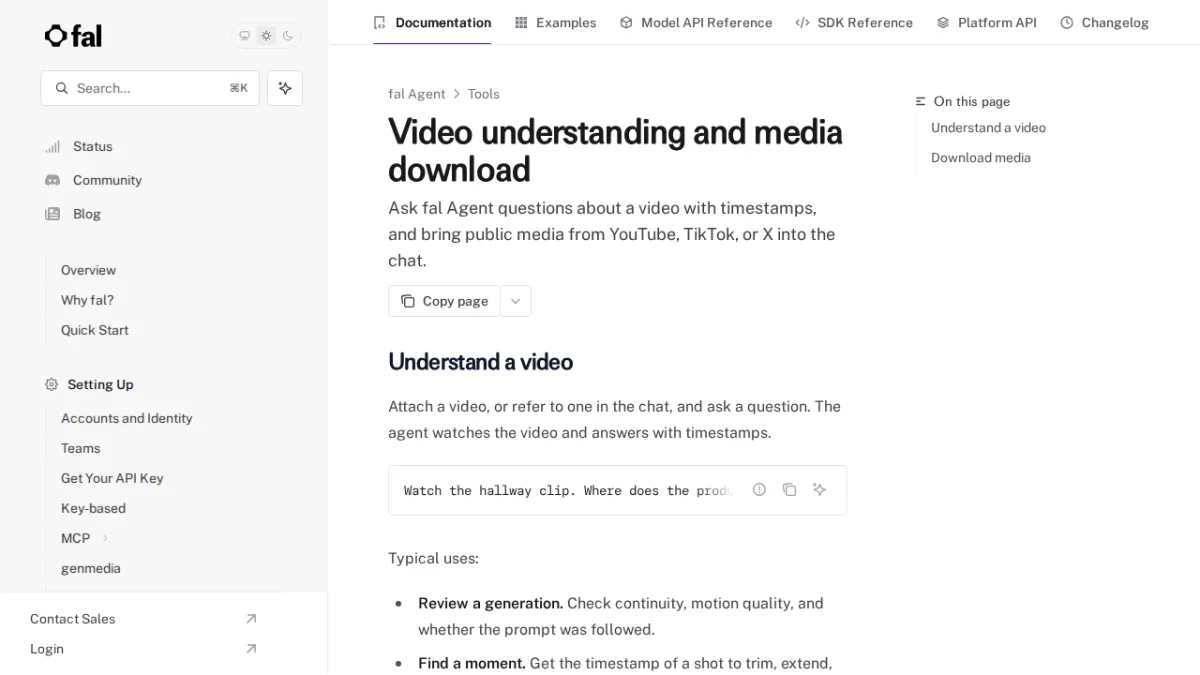Click the Tools breadcrumb

(484, 94)
